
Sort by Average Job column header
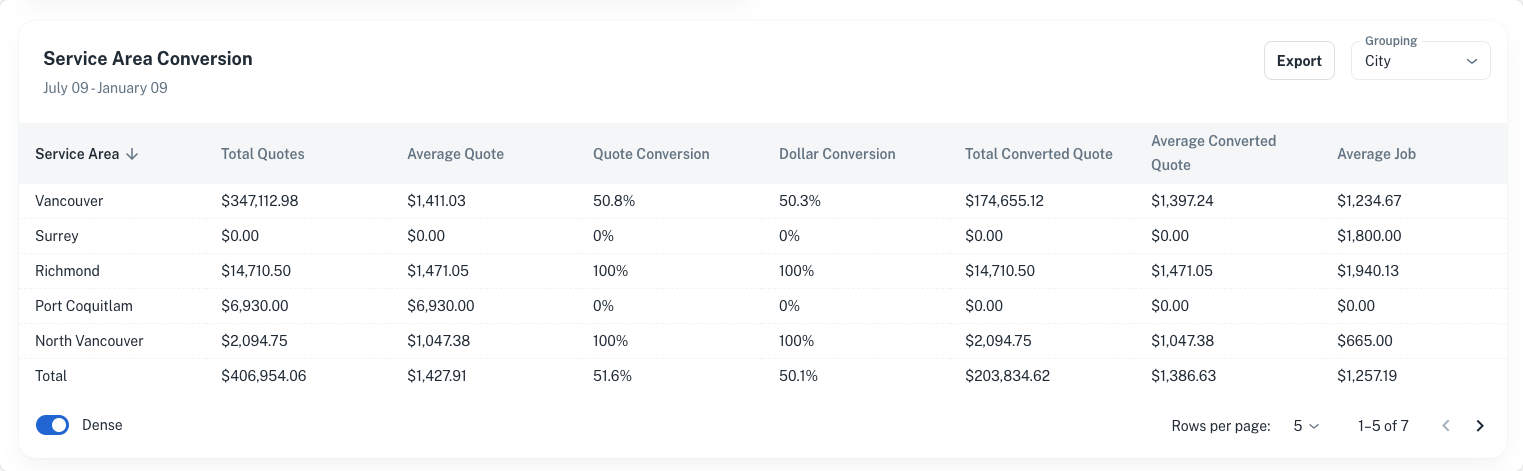(1376, 154)
